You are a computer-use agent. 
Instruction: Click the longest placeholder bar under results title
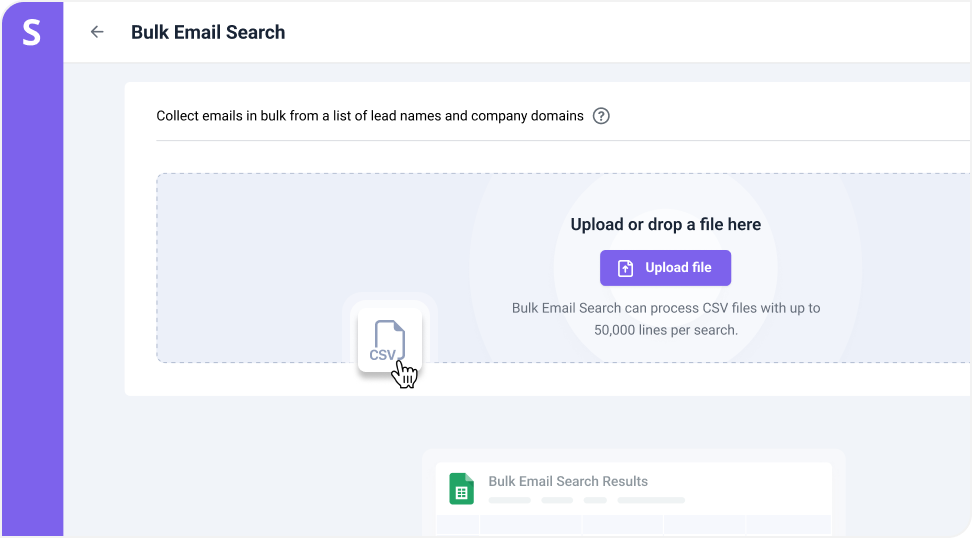click(650, 499)
